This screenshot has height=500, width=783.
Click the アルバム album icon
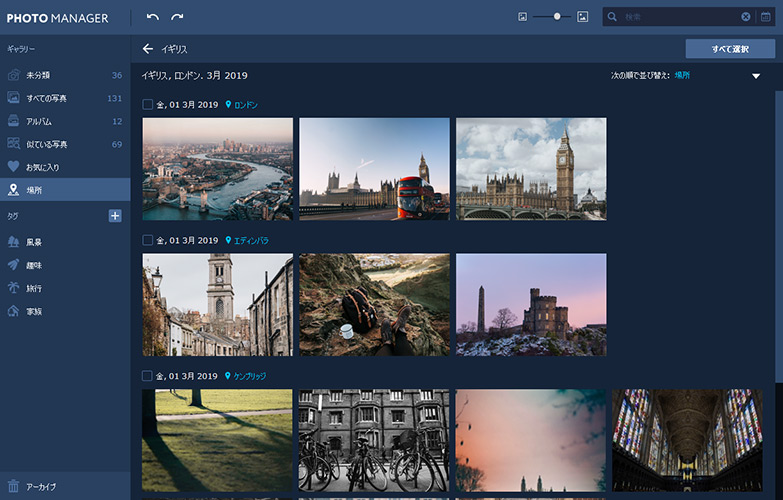13,120
